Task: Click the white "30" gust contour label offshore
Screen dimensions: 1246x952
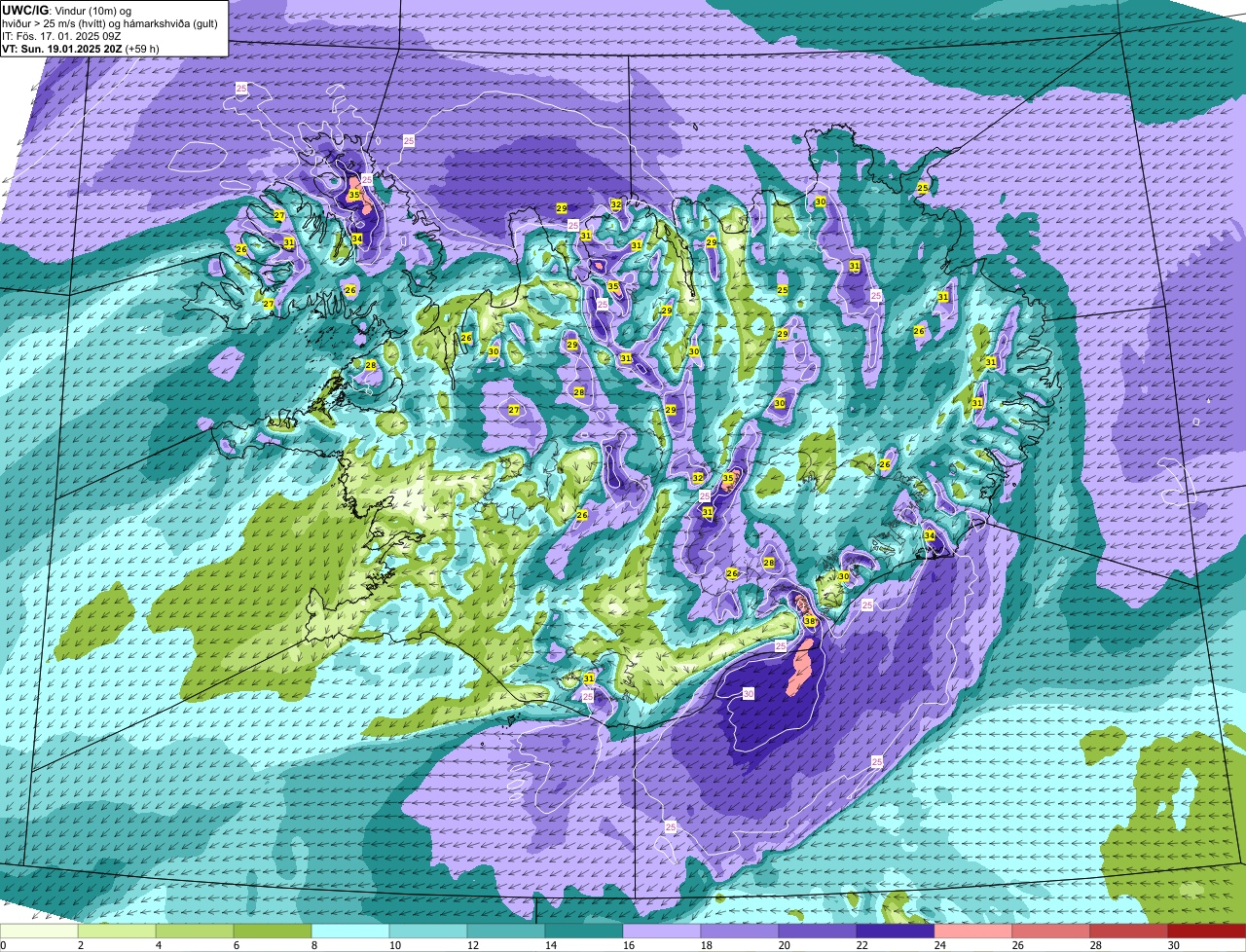Action: click(x=748, y=693)
